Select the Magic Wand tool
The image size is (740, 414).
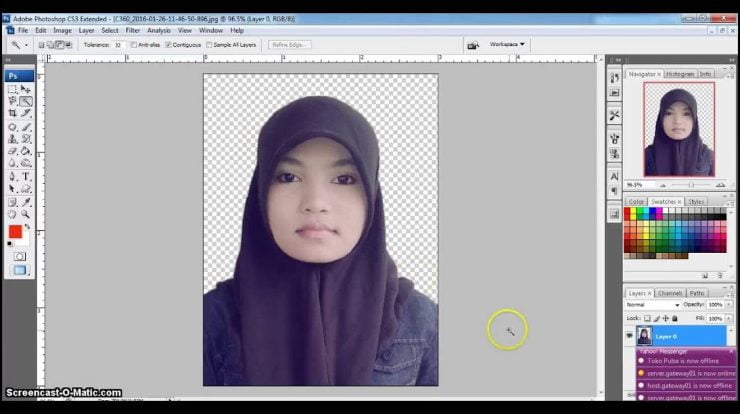click(x=25, y=101)
